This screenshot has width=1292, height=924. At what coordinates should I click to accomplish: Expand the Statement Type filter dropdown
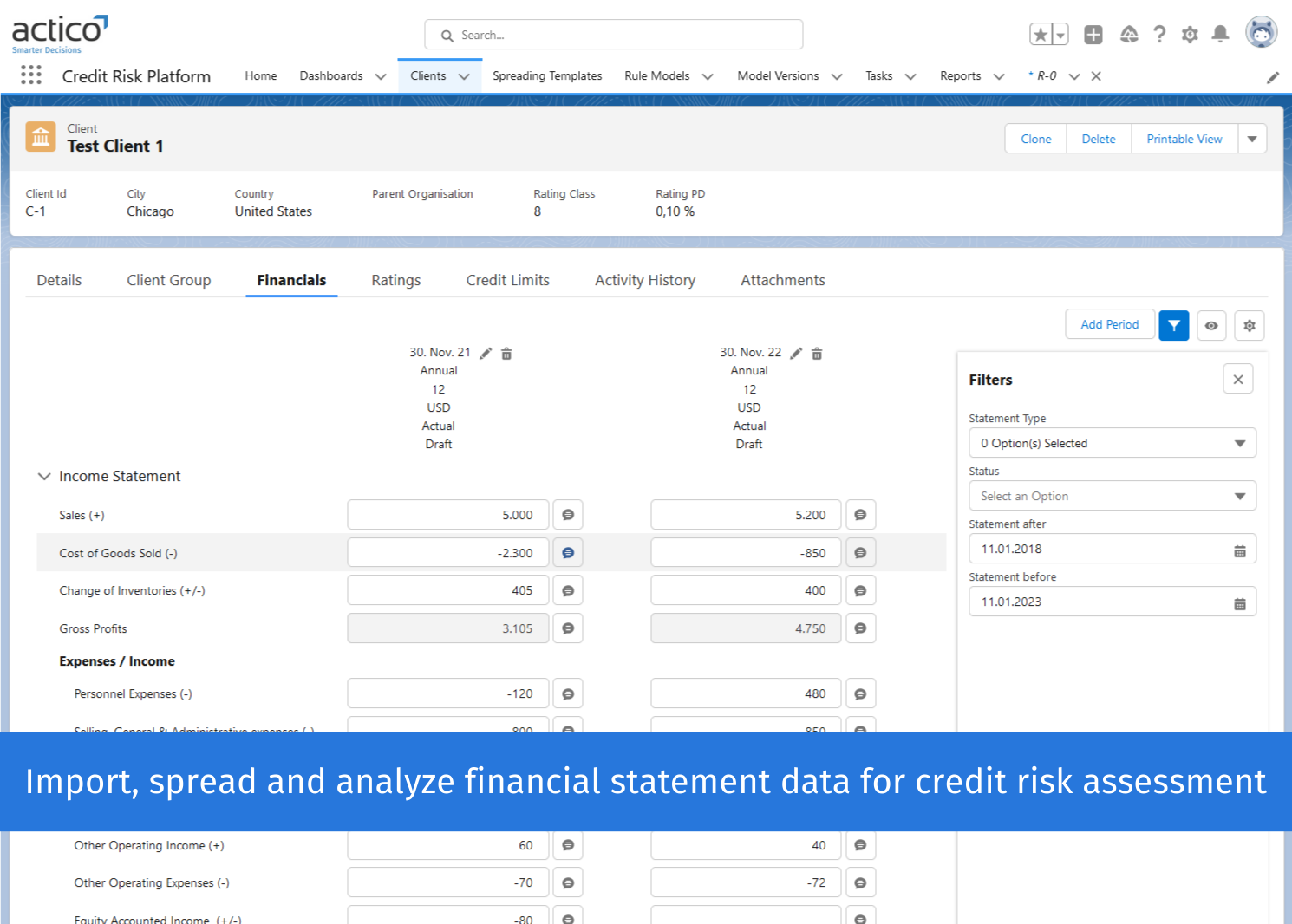tap(1239, 442)
